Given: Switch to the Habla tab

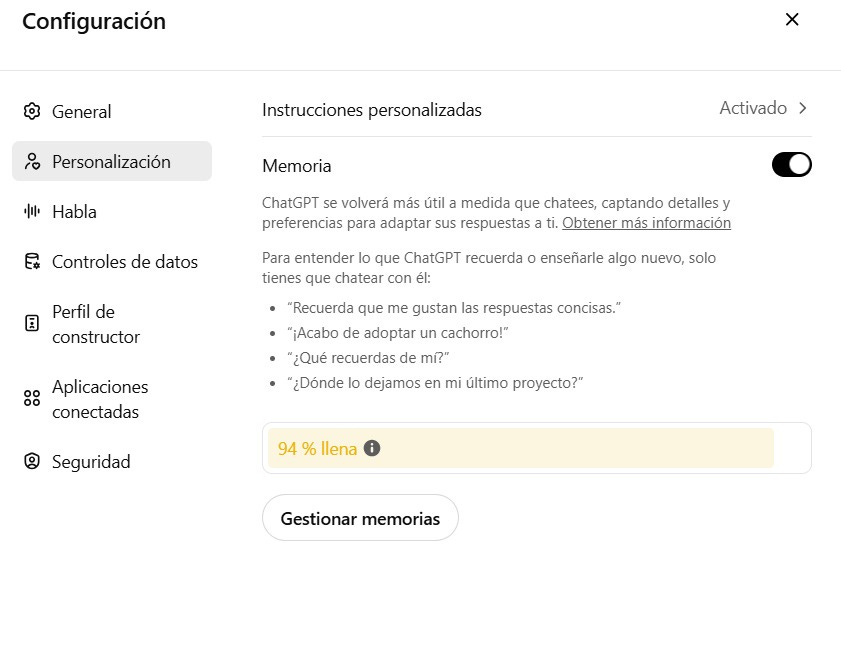Looking at the screenshot, I should (x=112, y=211).
